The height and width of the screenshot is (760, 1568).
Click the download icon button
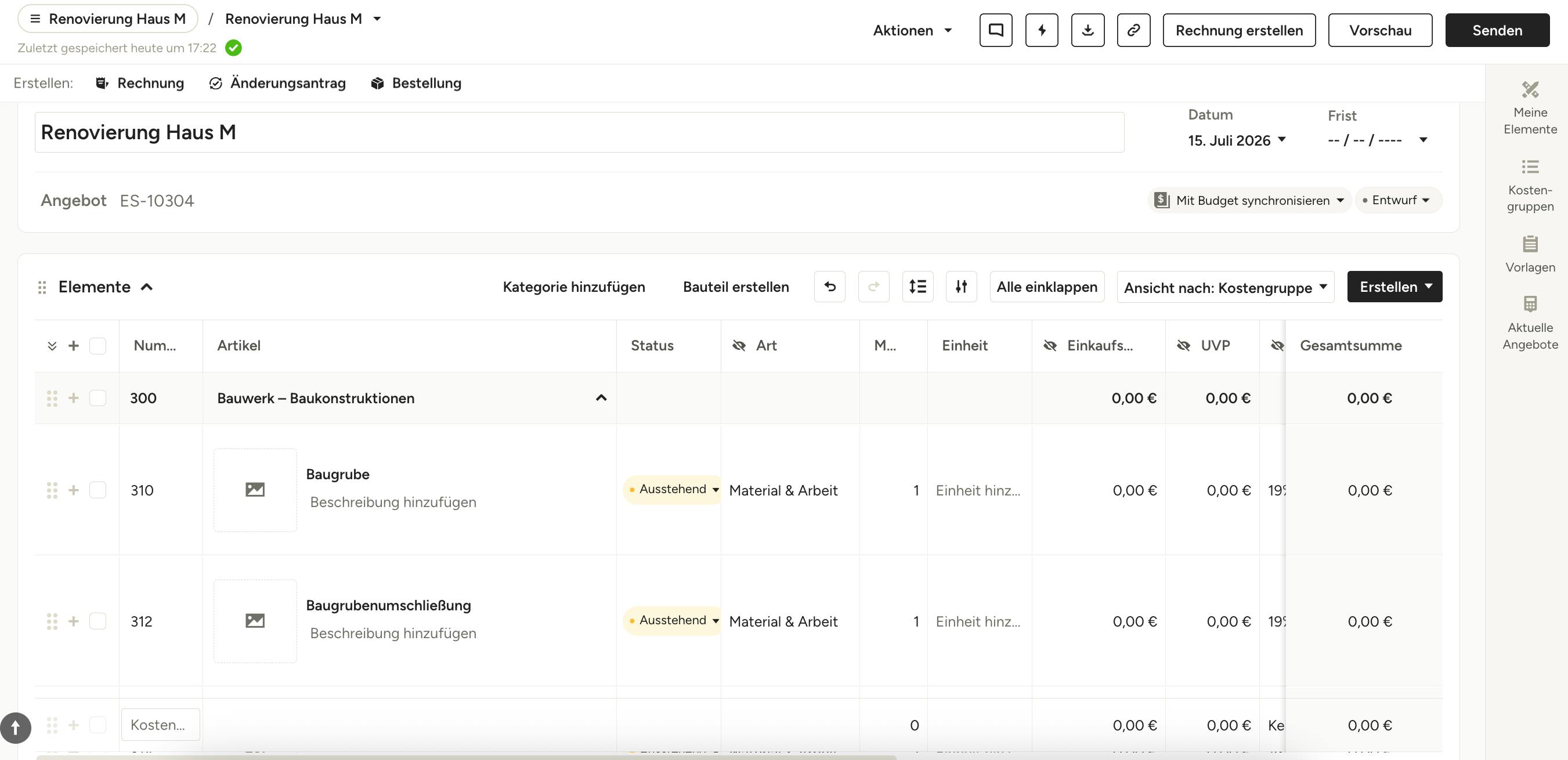click(1088, 30)
